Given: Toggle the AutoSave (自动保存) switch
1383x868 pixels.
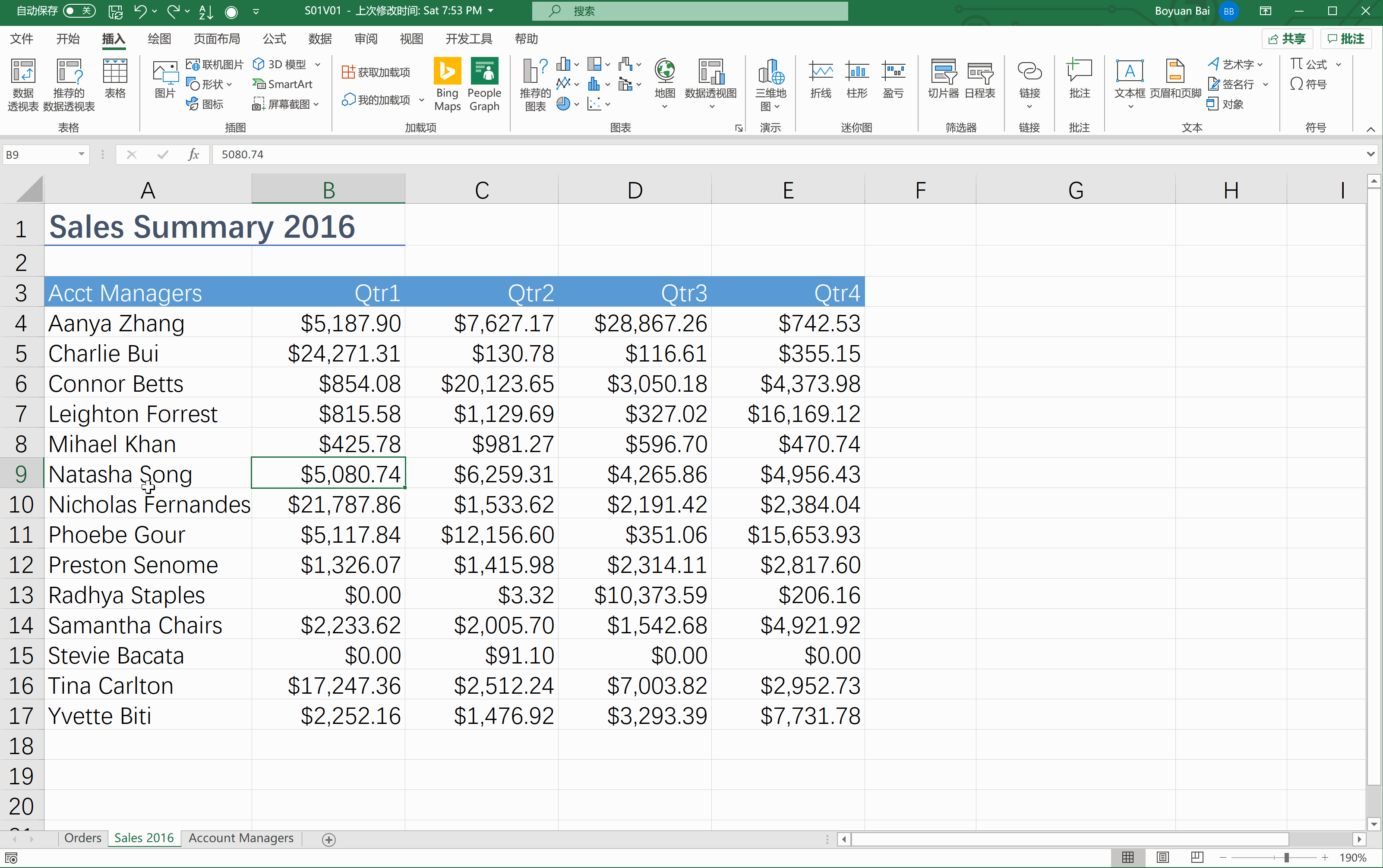Looking at the screenshot, I should (x=79, y=11).
